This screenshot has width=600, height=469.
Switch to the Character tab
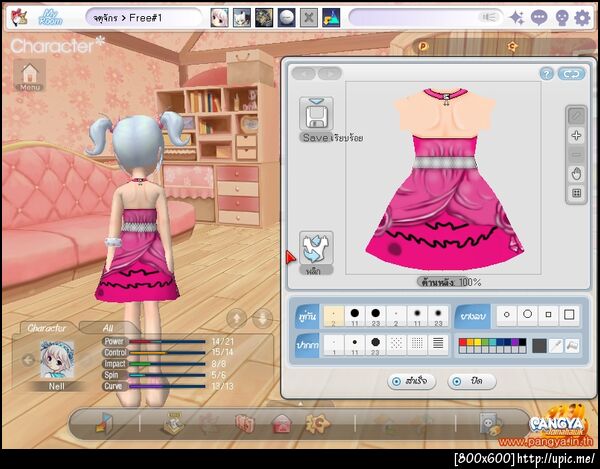click(46, 328)
